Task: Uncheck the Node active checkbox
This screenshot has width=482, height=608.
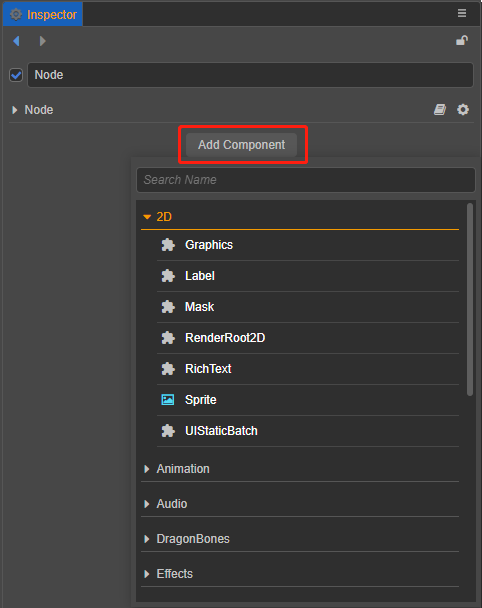Action: pyautogui.click(x=16, y=75)
